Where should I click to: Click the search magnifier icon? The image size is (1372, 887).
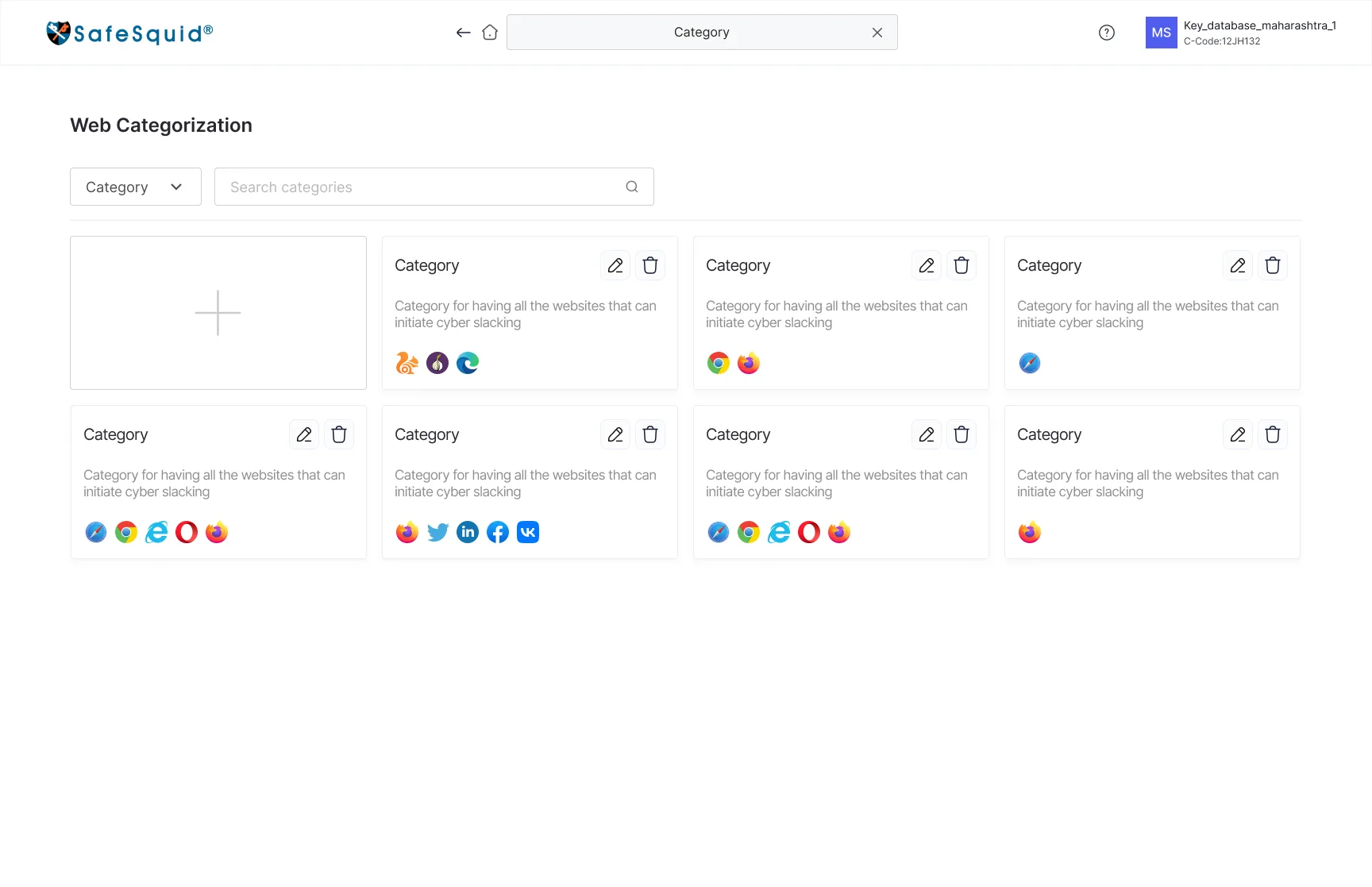[x=632, y=187]
